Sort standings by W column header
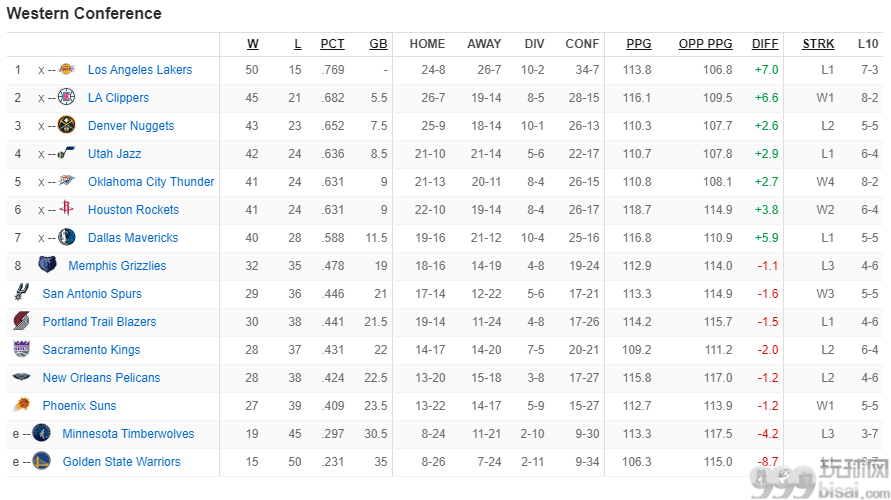The width and height of the screenshot is (891, 500). coord(253,44)
